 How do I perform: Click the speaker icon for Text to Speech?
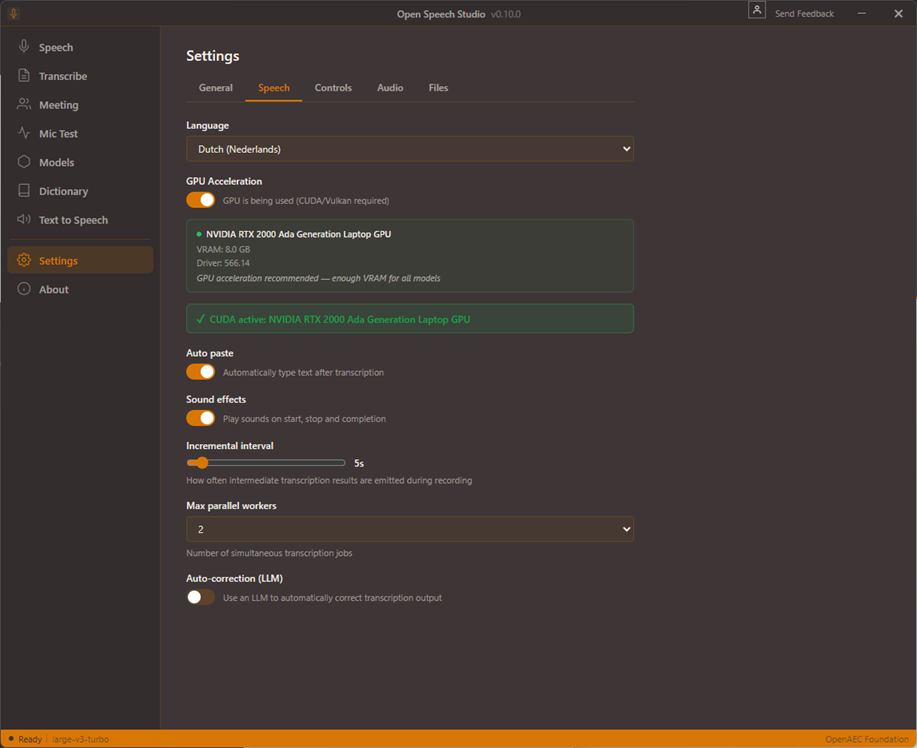tap(24, 219)
